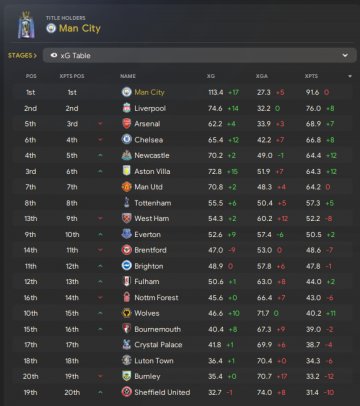
Task: Open the Aston Villa team name link
Action: point(152,171)
